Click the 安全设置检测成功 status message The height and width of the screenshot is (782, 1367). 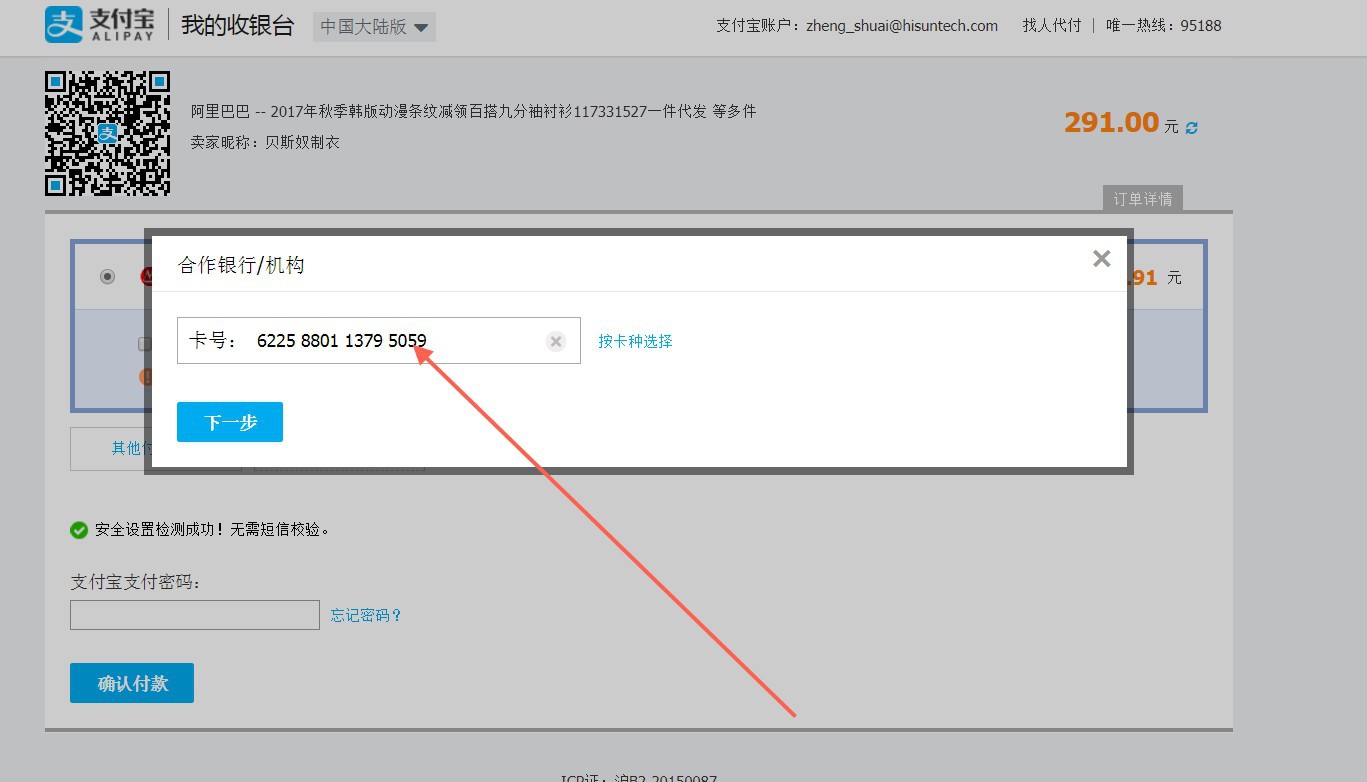212,530
